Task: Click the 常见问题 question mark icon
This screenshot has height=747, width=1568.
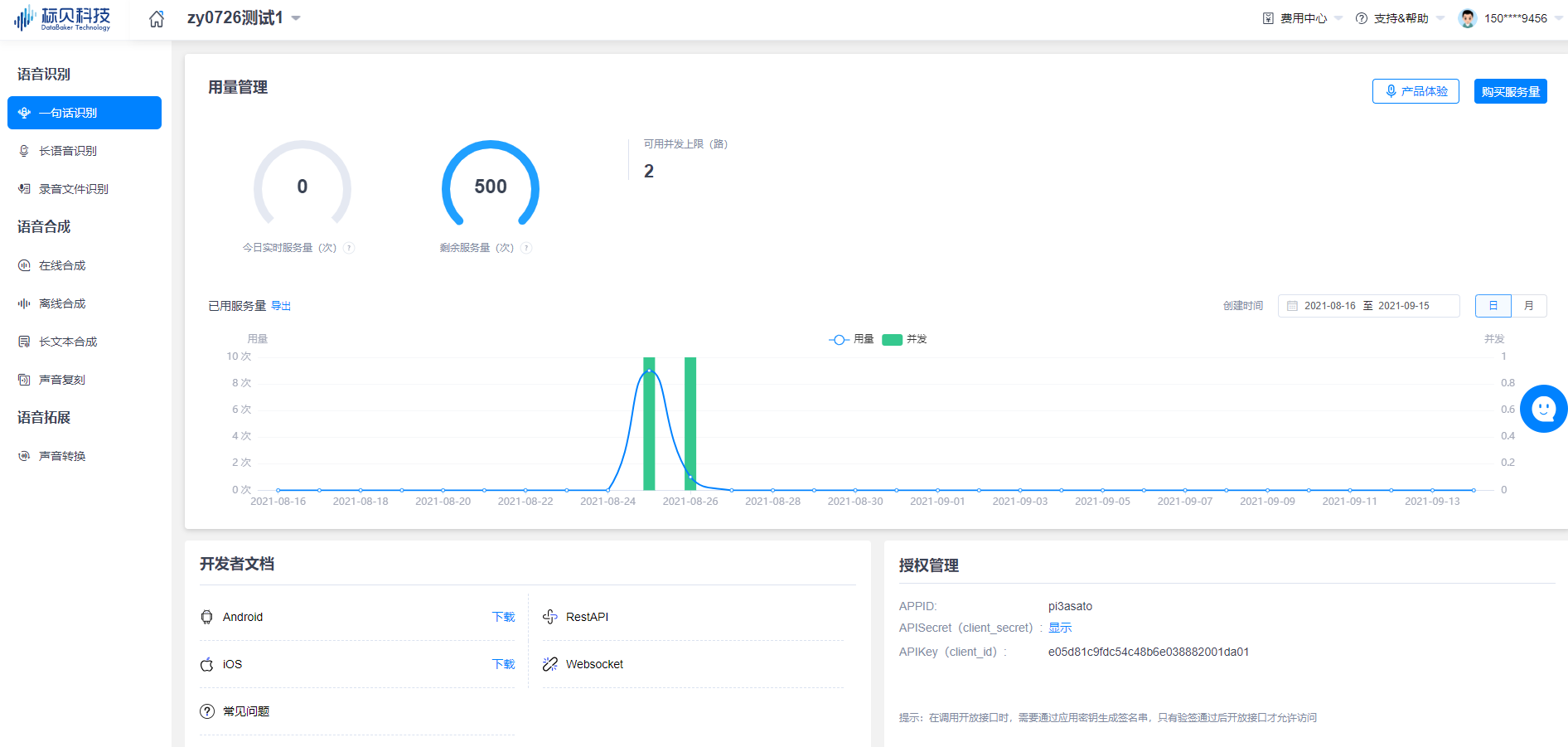Action: point(207,711)
